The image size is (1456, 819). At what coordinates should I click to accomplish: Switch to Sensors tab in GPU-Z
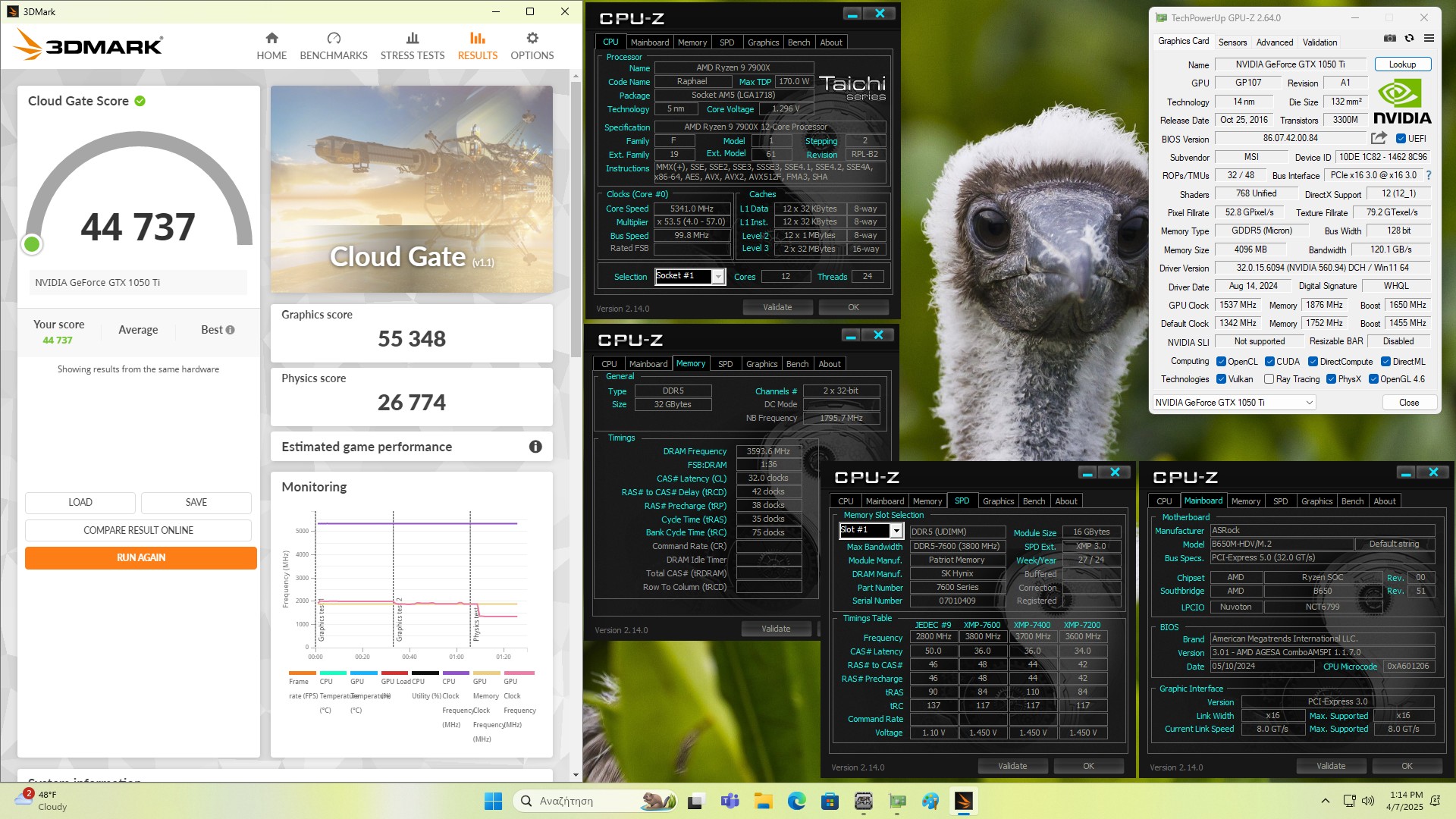(x=1232, y=42)
